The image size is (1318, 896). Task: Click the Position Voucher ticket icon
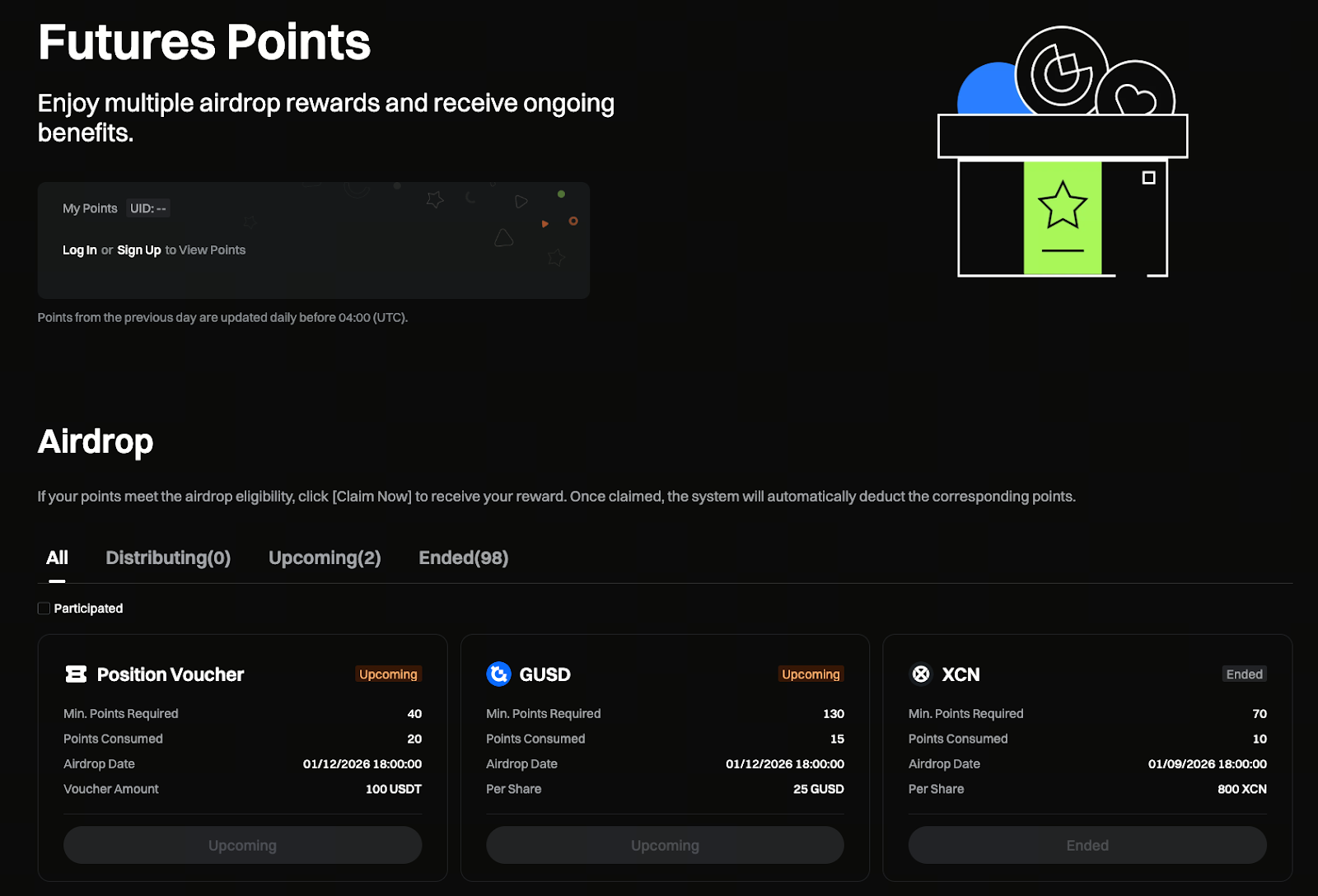point(76,674)
